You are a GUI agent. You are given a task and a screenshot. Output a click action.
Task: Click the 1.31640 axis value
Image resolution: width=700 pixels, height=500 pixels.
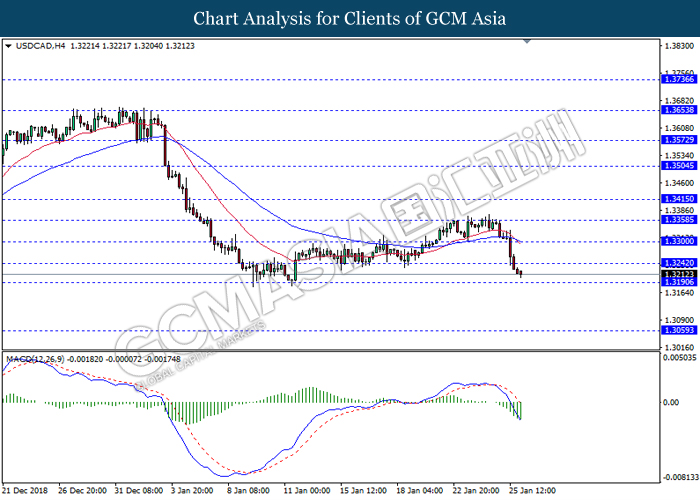[x=679, y=293]
